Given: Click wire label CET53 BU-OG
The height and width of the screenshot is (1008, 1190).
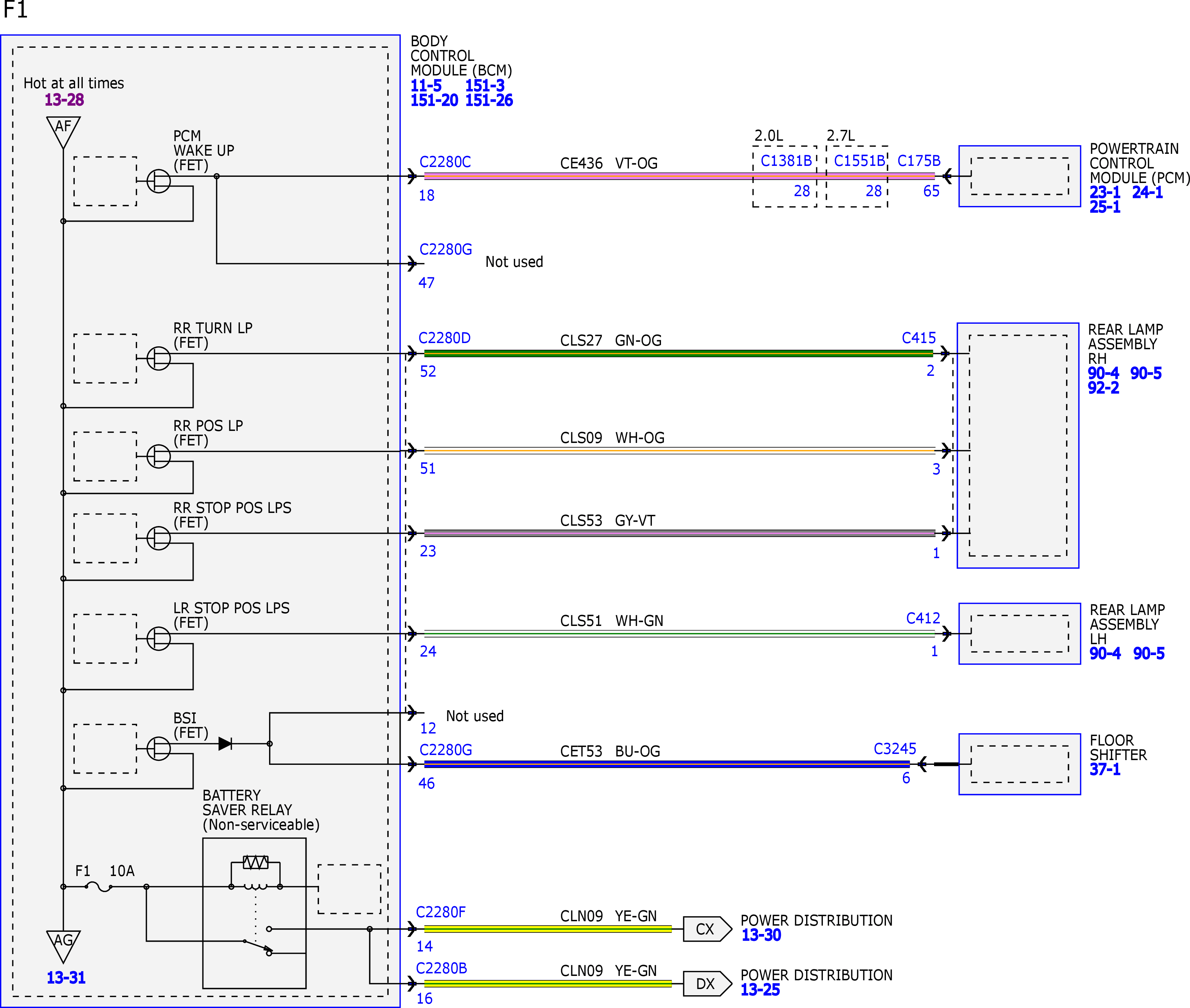Looking at the screenshot, I should [x=610, y=752].
